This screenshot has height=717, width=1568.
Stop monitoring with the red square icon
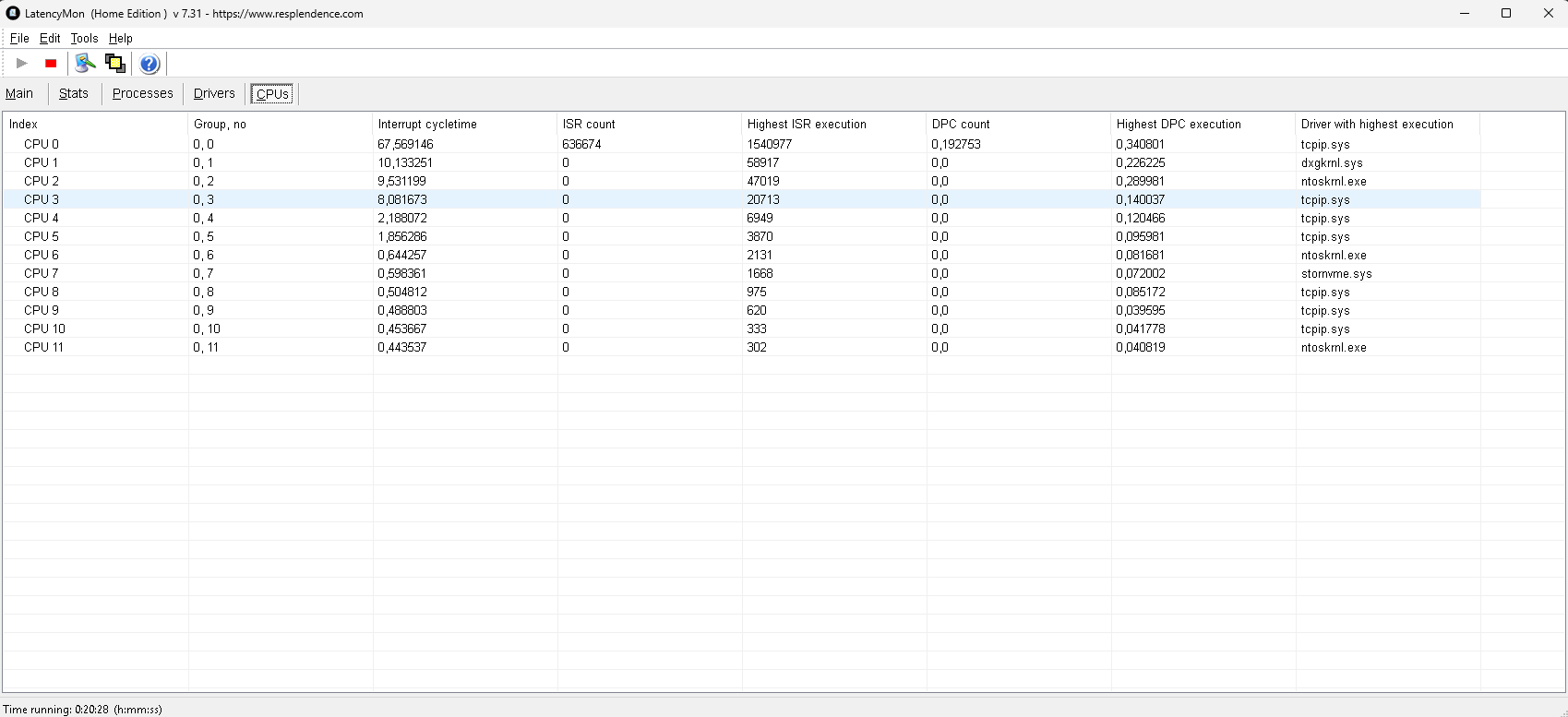(x=51, y=64)
